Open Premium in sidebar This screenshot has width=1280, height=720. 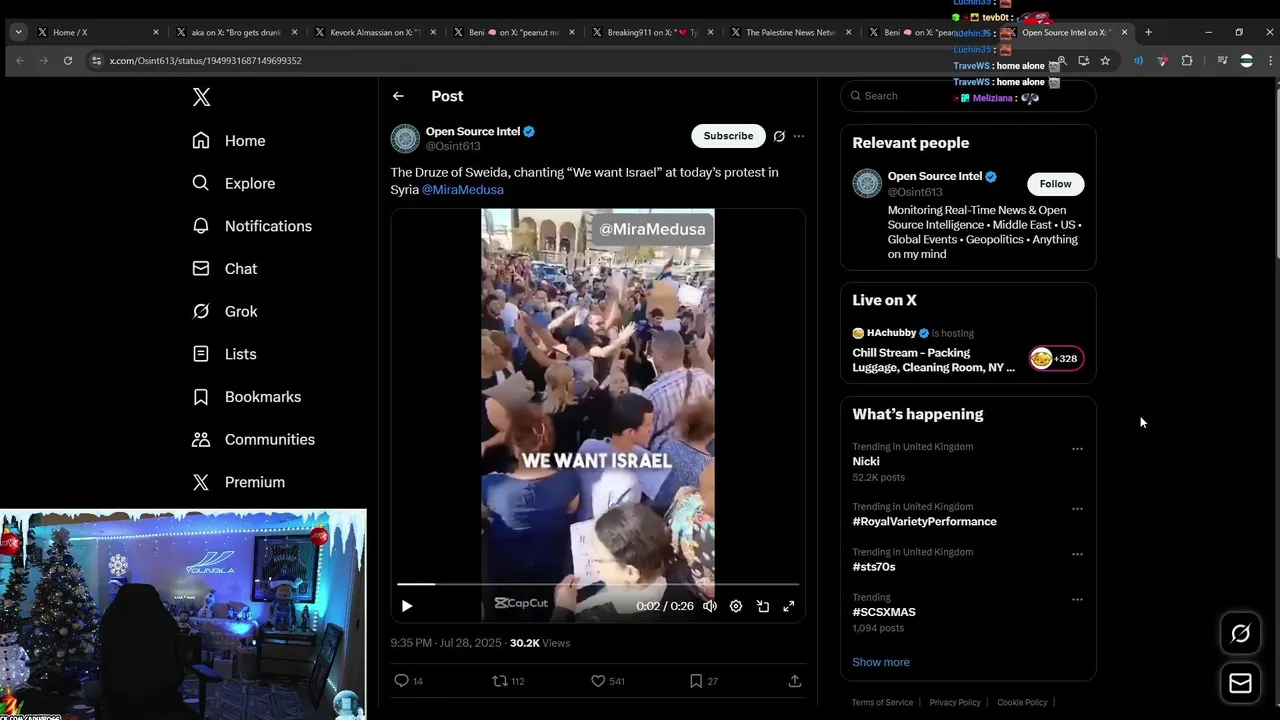pos(239,482)
